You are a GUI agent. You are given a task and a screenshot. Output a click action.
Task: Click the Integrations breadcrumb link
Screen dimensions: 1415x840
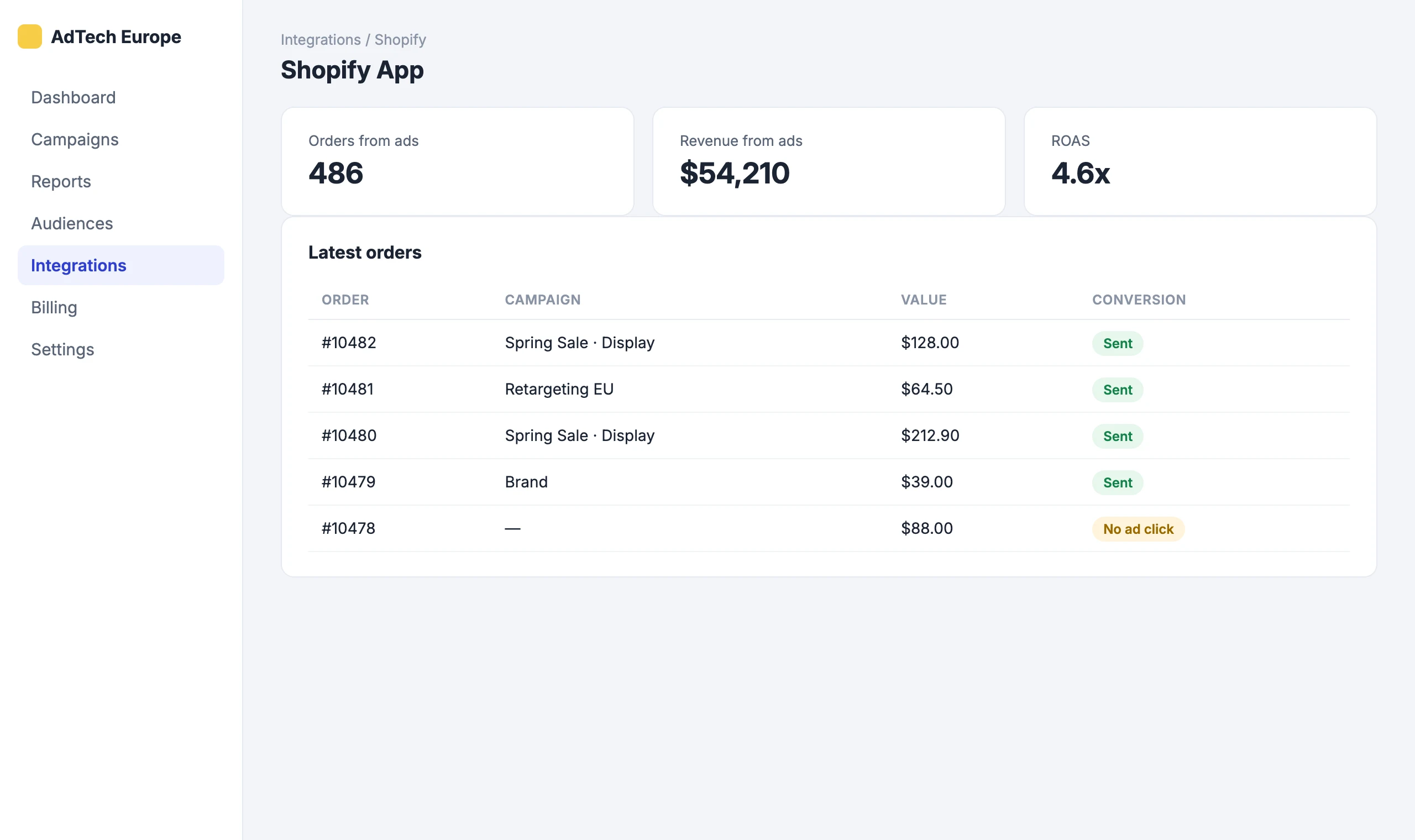point(321,40)
